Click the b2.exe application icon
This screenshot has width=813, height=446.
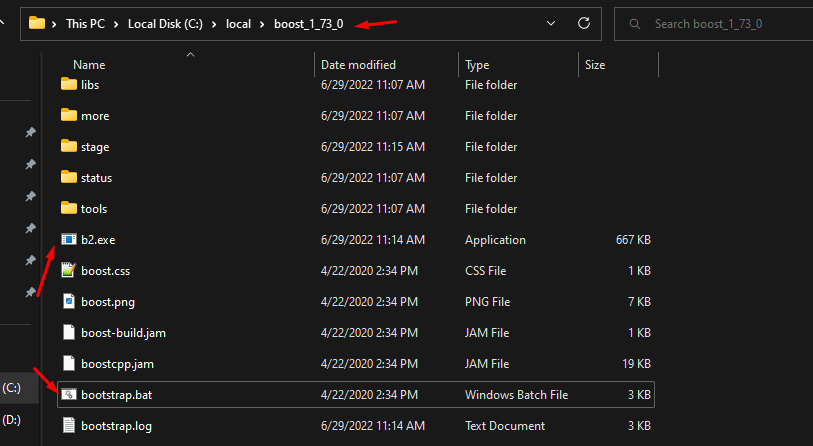pos(68,240)
